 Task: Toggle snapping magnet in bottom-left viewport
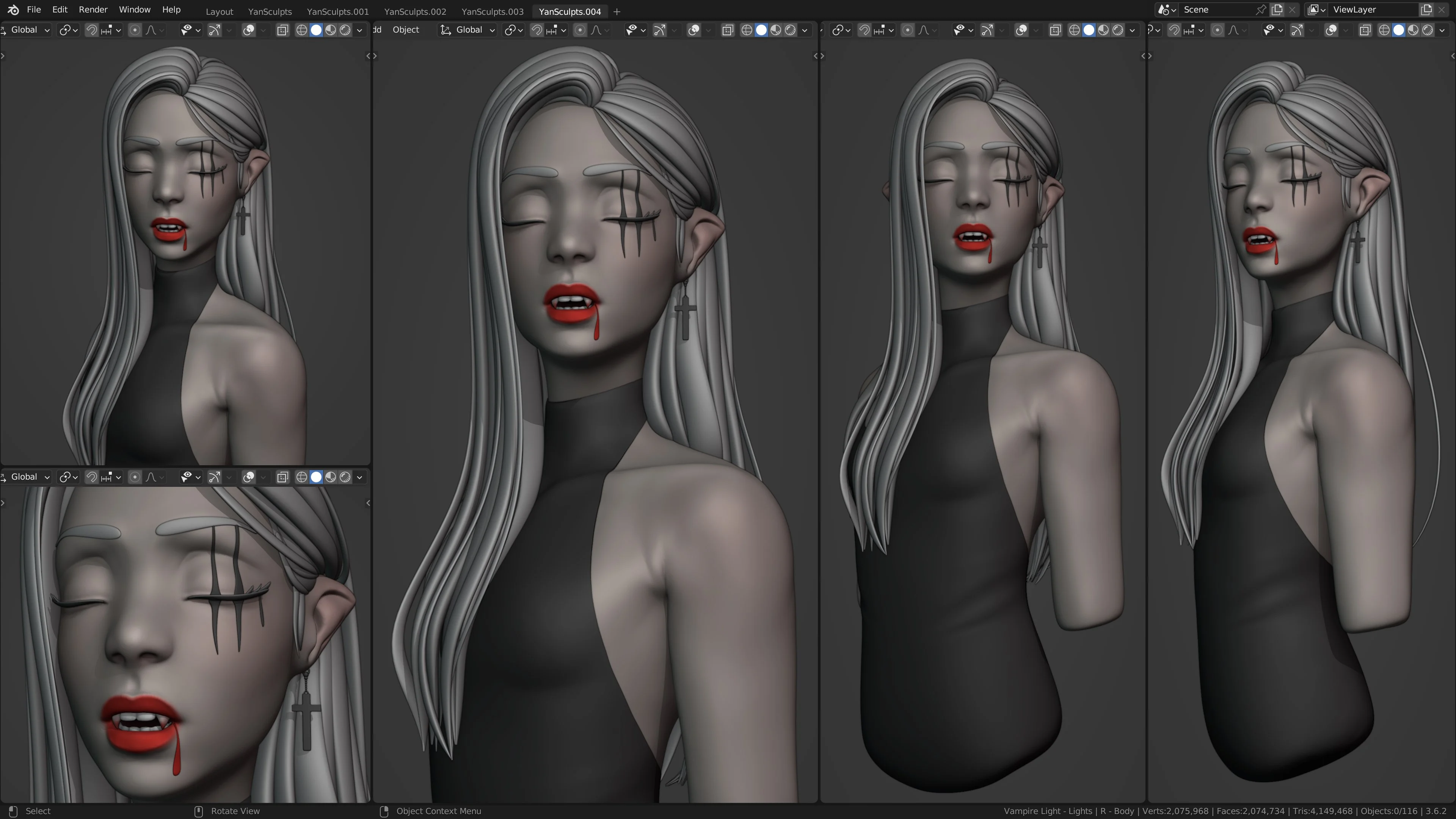(91, 477)
